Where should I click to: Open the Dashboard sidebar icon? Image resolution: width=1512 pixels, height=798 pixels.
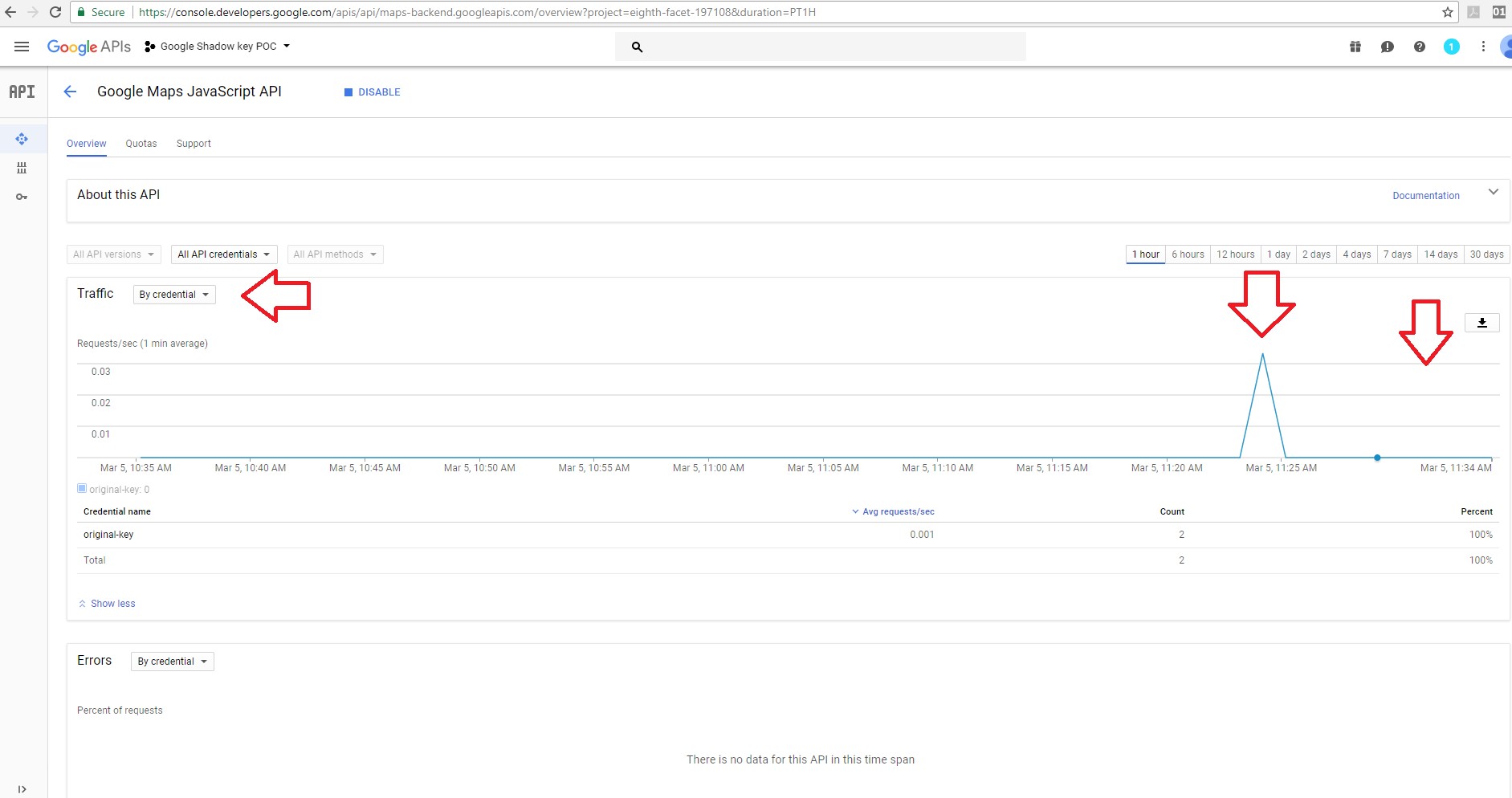click(22, 139)
